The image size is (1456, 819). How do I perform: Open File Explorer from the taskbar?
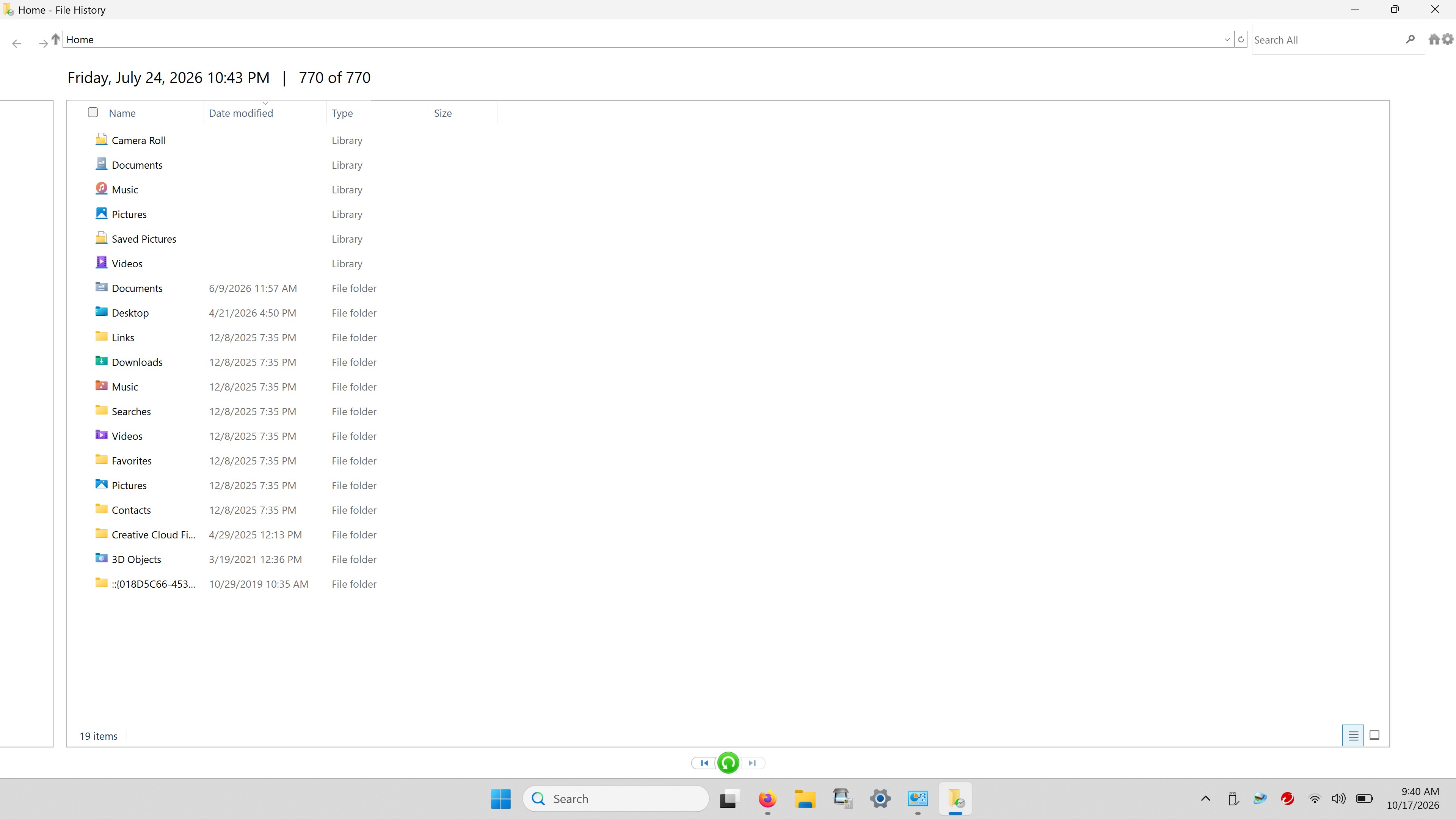[805, 799]
